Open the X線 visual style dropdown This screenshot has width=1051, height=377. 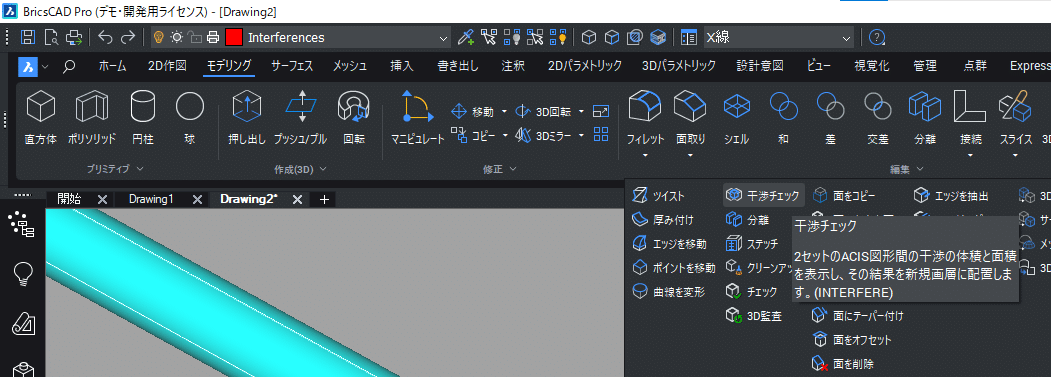[847, 38]
